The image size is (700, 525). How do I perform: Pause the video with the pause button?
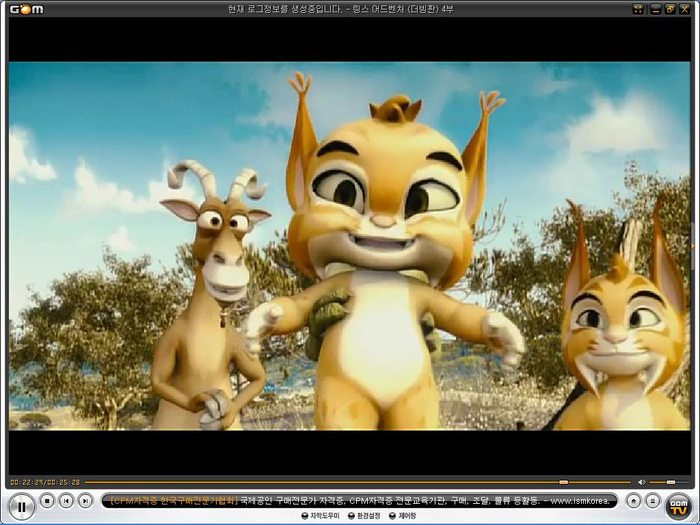click(21, 506)
